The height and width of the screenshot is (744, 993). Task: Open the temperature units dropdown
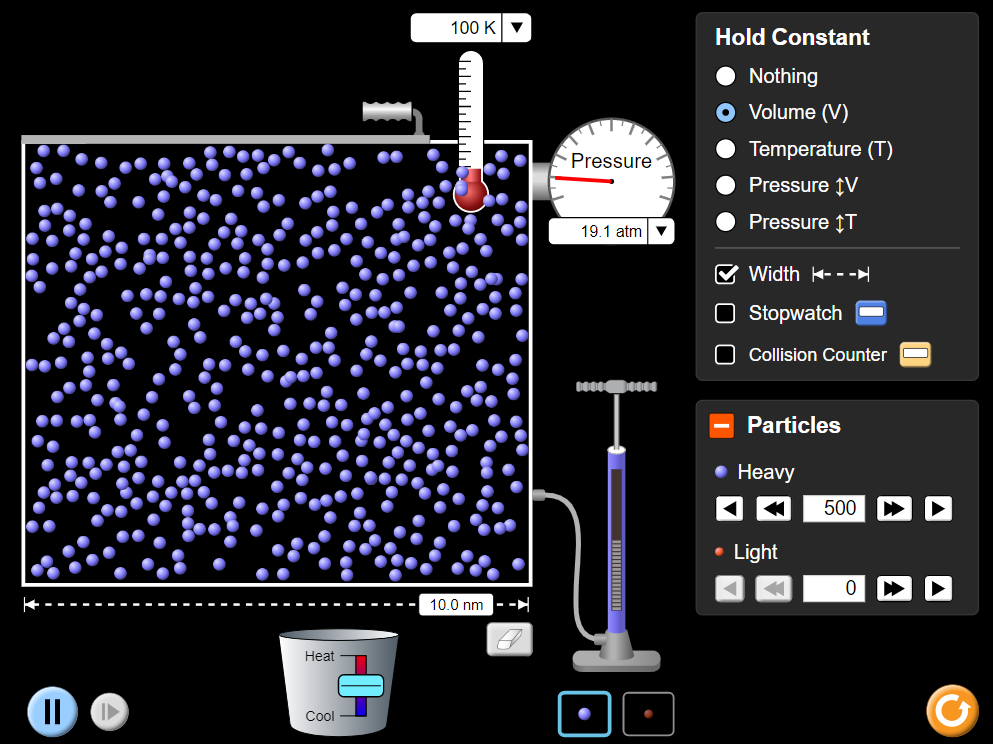[x=517, y=28]
